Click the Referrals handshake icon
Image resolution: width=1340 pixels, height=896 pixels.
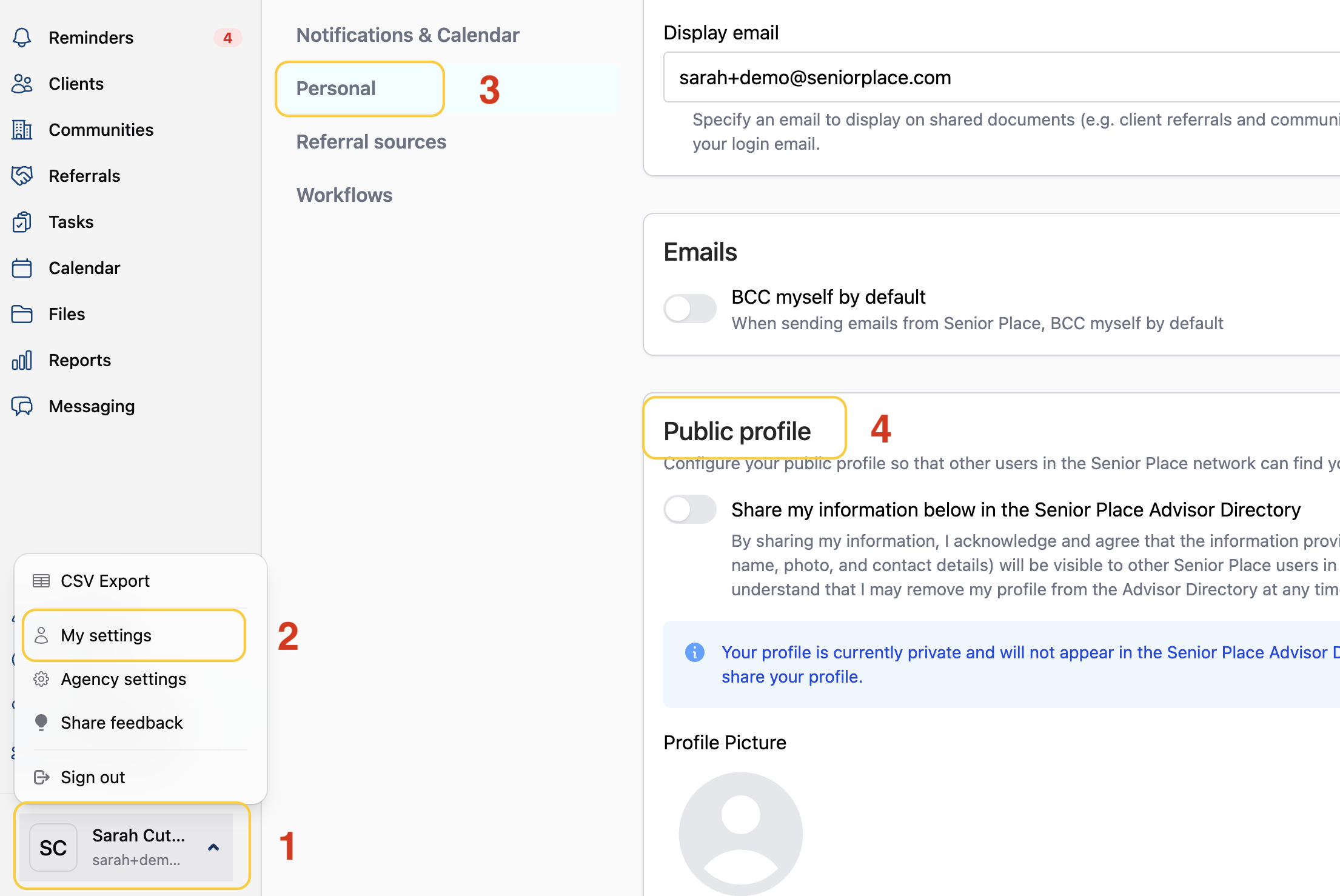(x=22, y=176)
